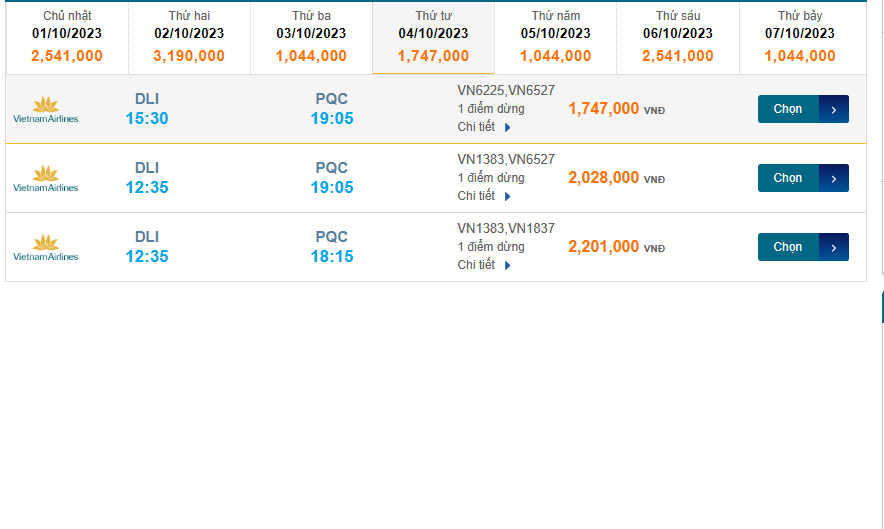Expand Chi tiết for flight VN6225,VN6527
The width and height of the screenshot is (884, 529).
point(484,127)
